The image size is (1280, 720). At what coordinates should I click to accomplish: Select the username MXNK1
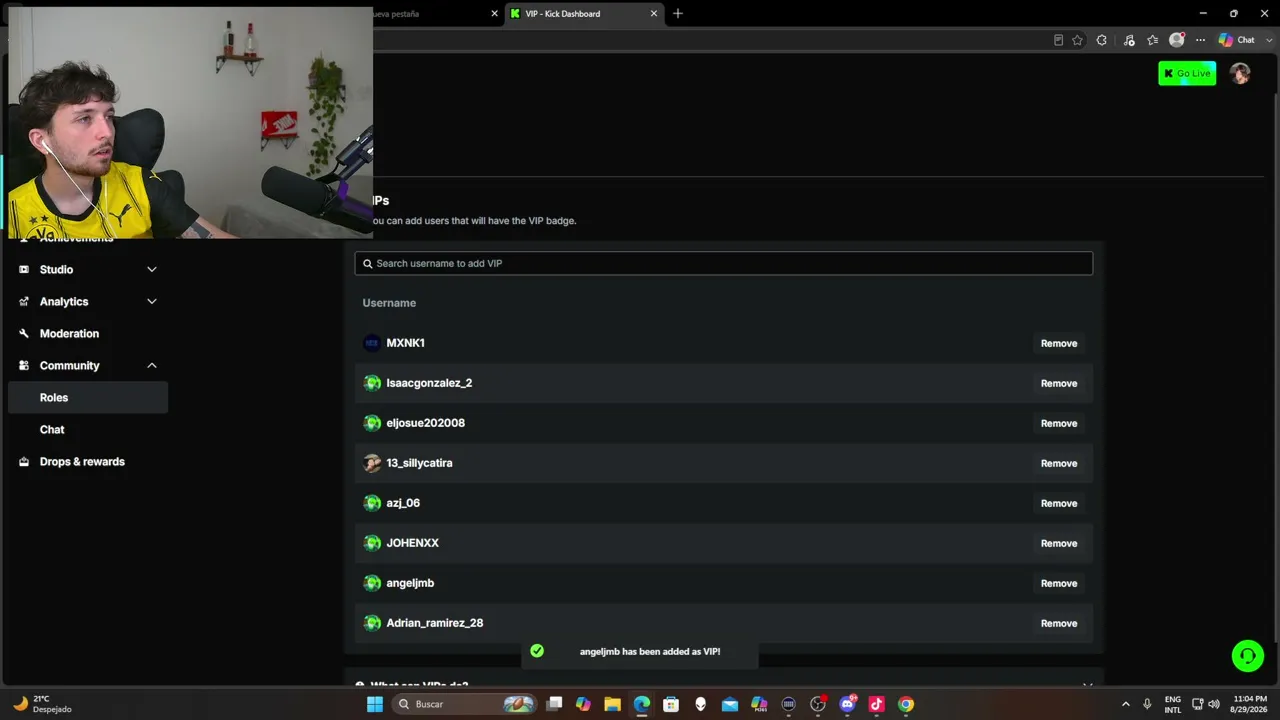click(405, 343)
